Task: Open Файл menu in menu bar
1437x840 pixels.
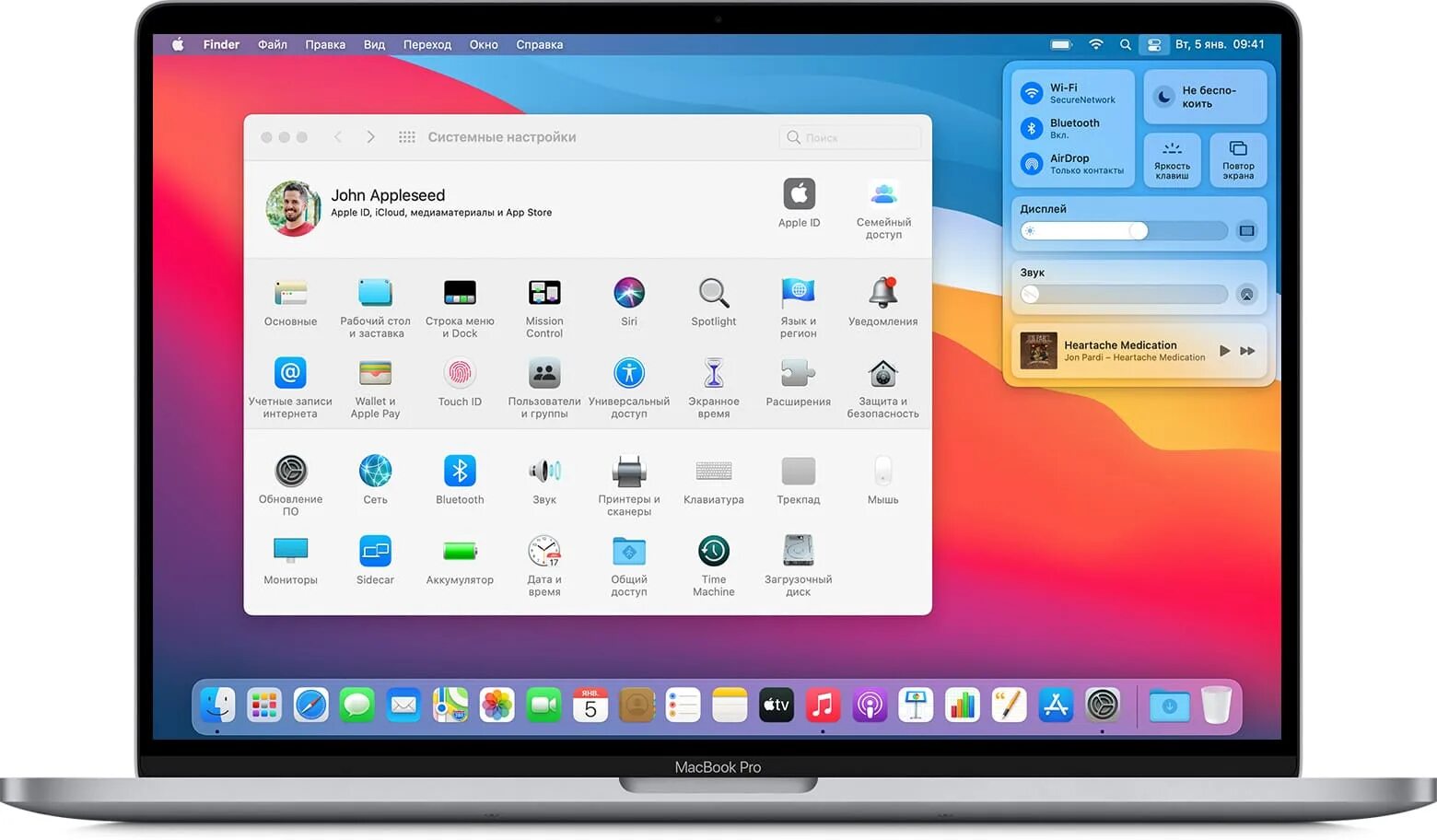Action: point(272,44)
